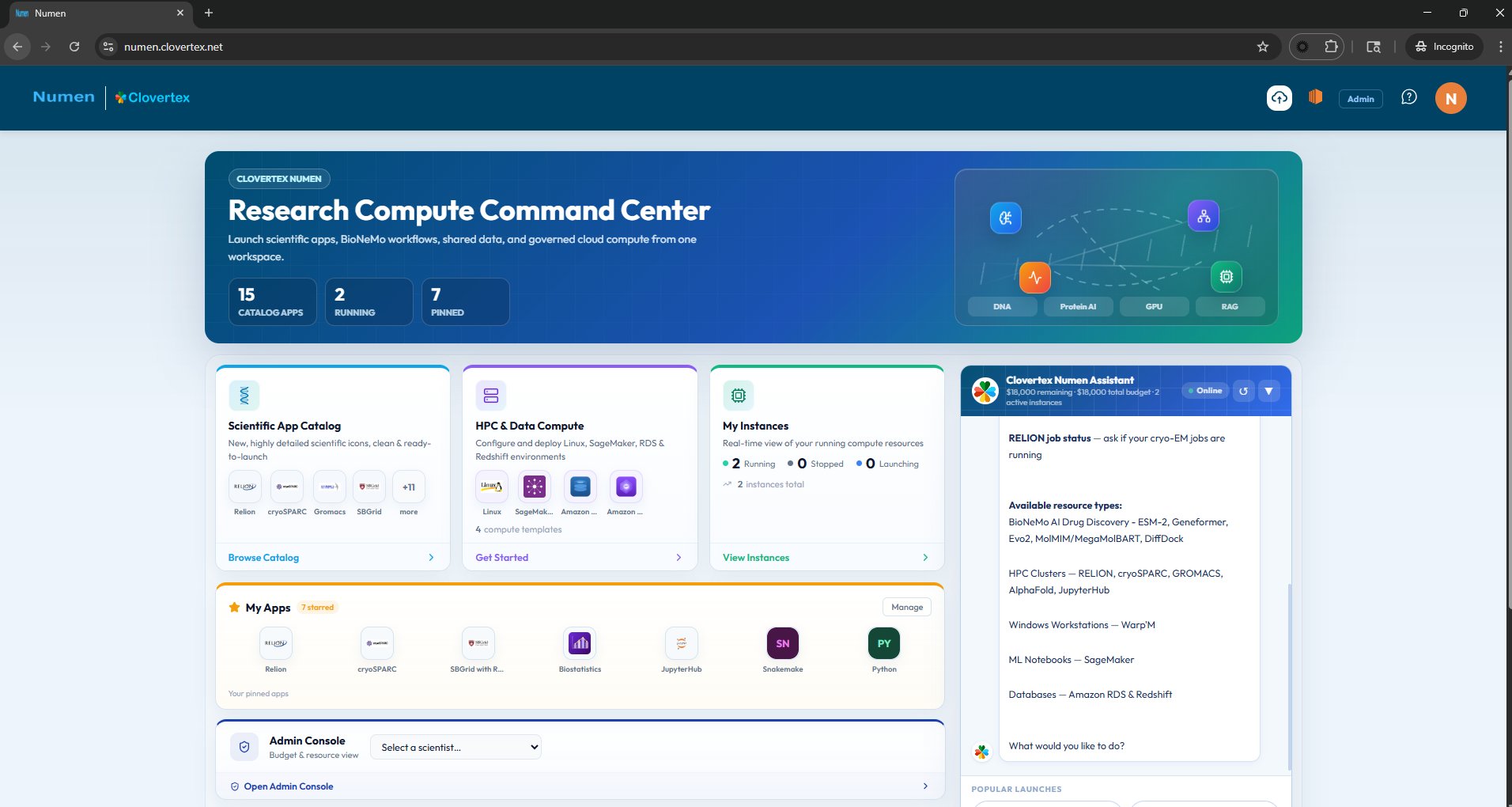The image size is (1512, 807).
Task: Open the orange package icon in header
Action: coord(1315,97)
